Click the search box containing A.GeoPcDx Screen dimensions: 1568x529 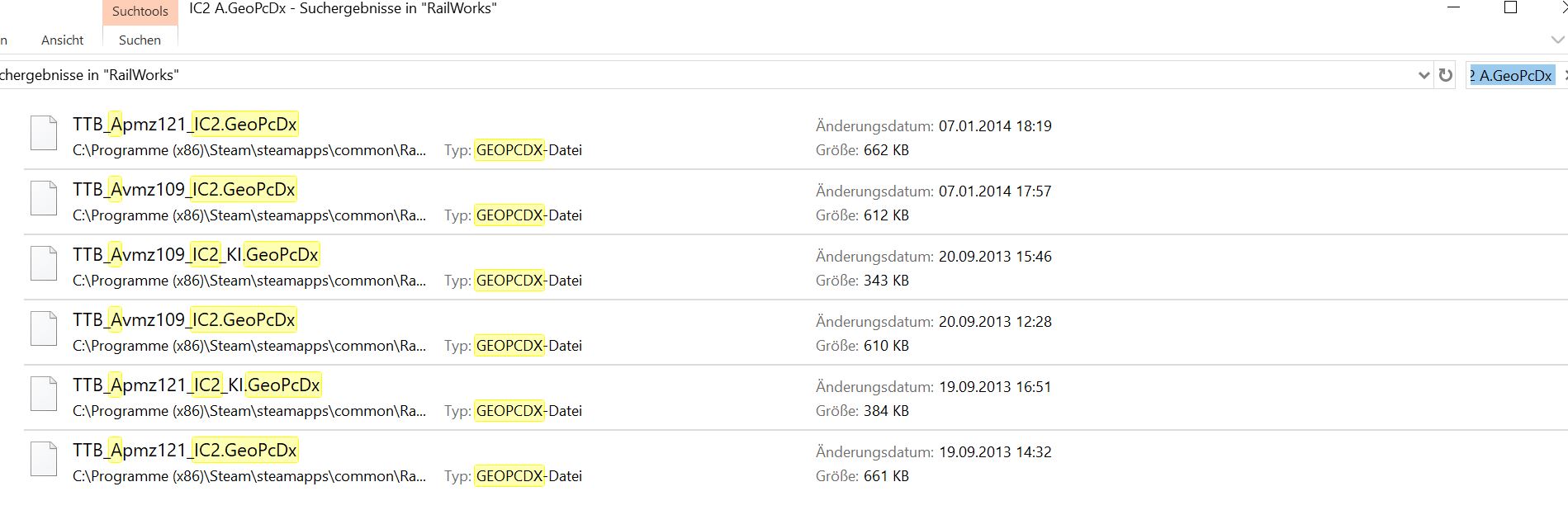tap(1513, 75)
